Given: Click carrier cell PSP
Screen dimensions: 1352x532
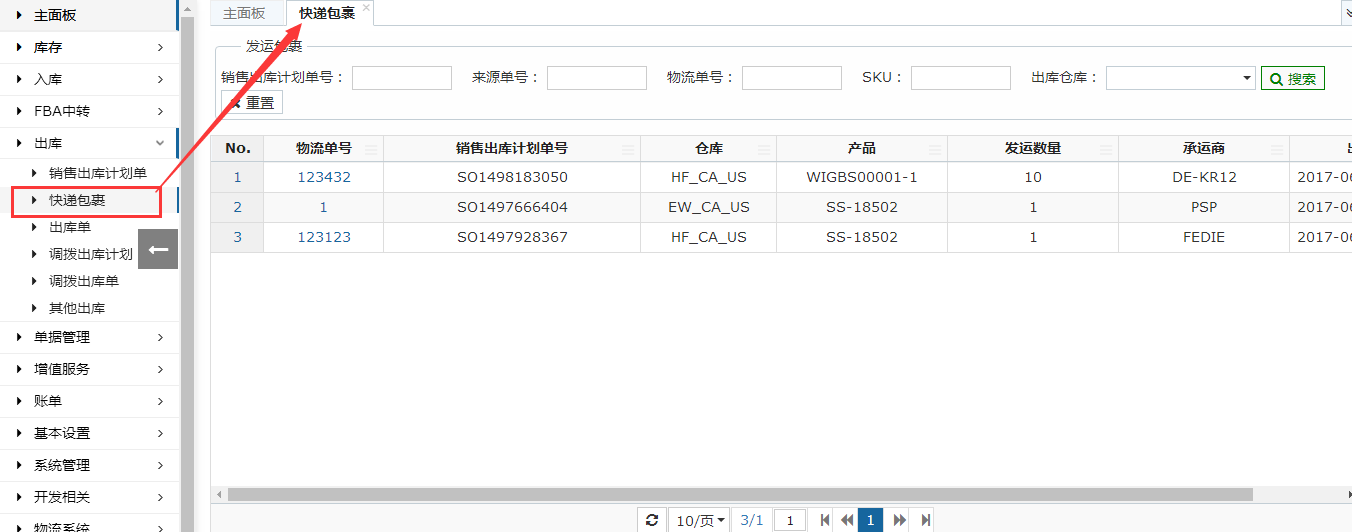Looking at the screenshot, I should (x=1204, y=207).
